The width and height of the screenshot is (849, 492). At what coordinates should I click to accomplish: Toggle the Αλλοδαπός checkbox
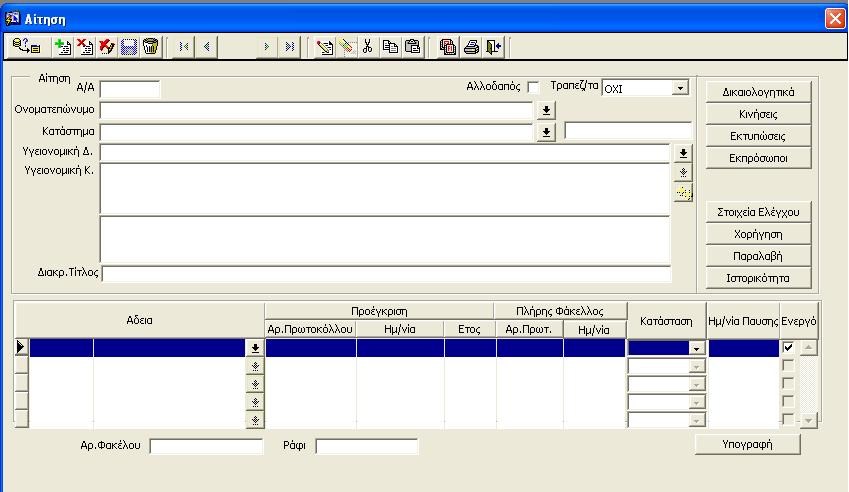pos(533,87)
